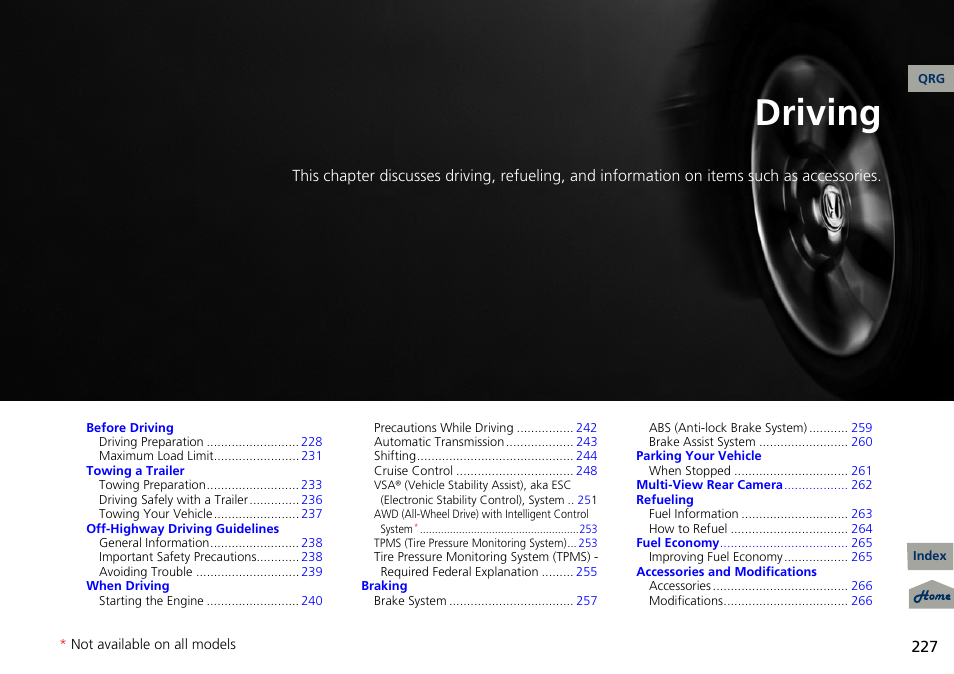Jump to page 266 for Modifications
Viewport: 954px width, 674px height.
(862, 600)
